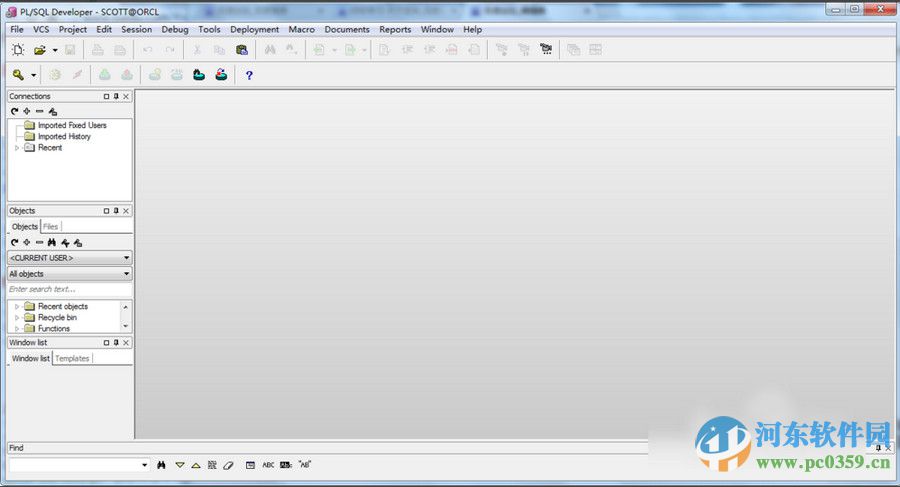Image resolution: width=900 pixels, height=487 pixels.
Task: Click the Open folder toolbar icon
Action: point(40,50)
